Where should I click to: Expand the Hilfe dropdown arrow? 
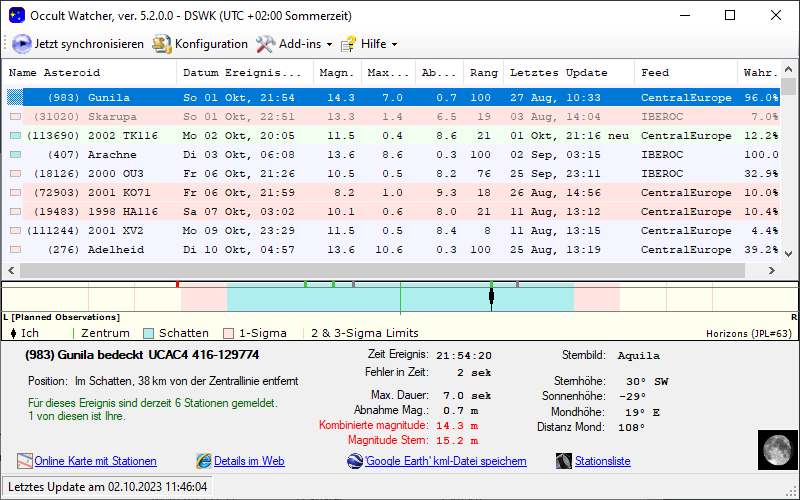tap(394, 44)
